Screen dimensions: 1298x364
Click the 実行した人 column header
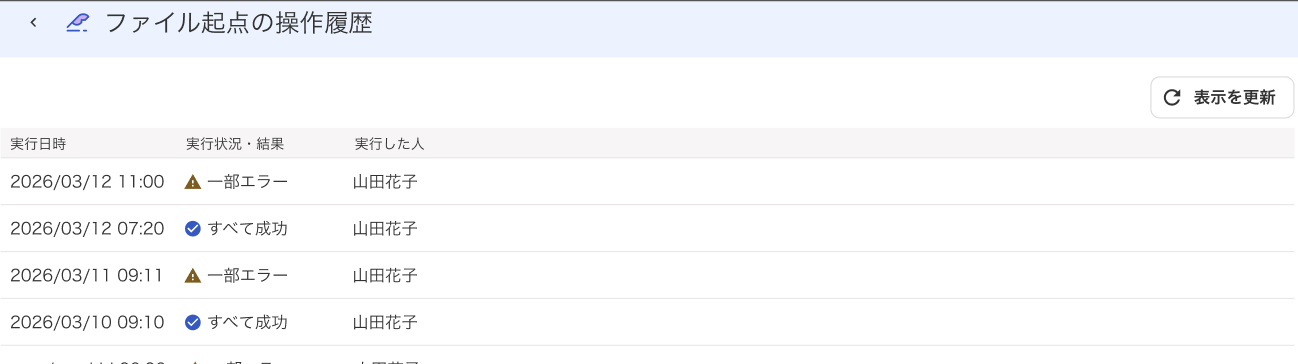[389, 144]
